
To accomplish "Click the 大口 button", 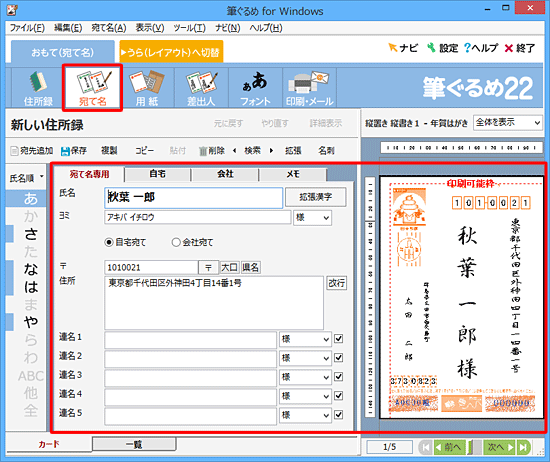I will coord(229,267).
